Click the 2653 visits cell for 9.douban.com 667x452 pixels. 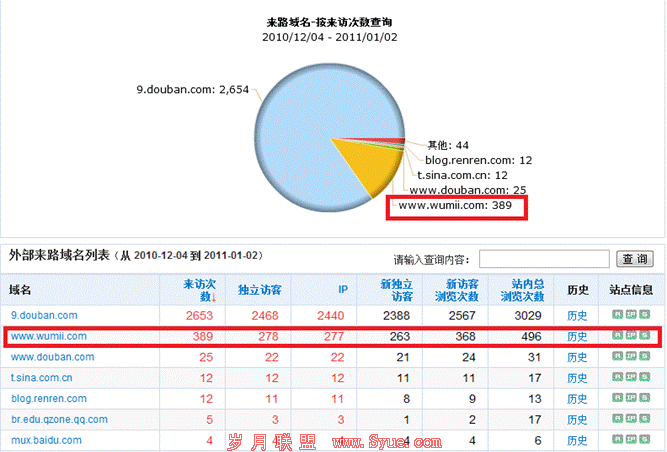[x=199, y=316]
